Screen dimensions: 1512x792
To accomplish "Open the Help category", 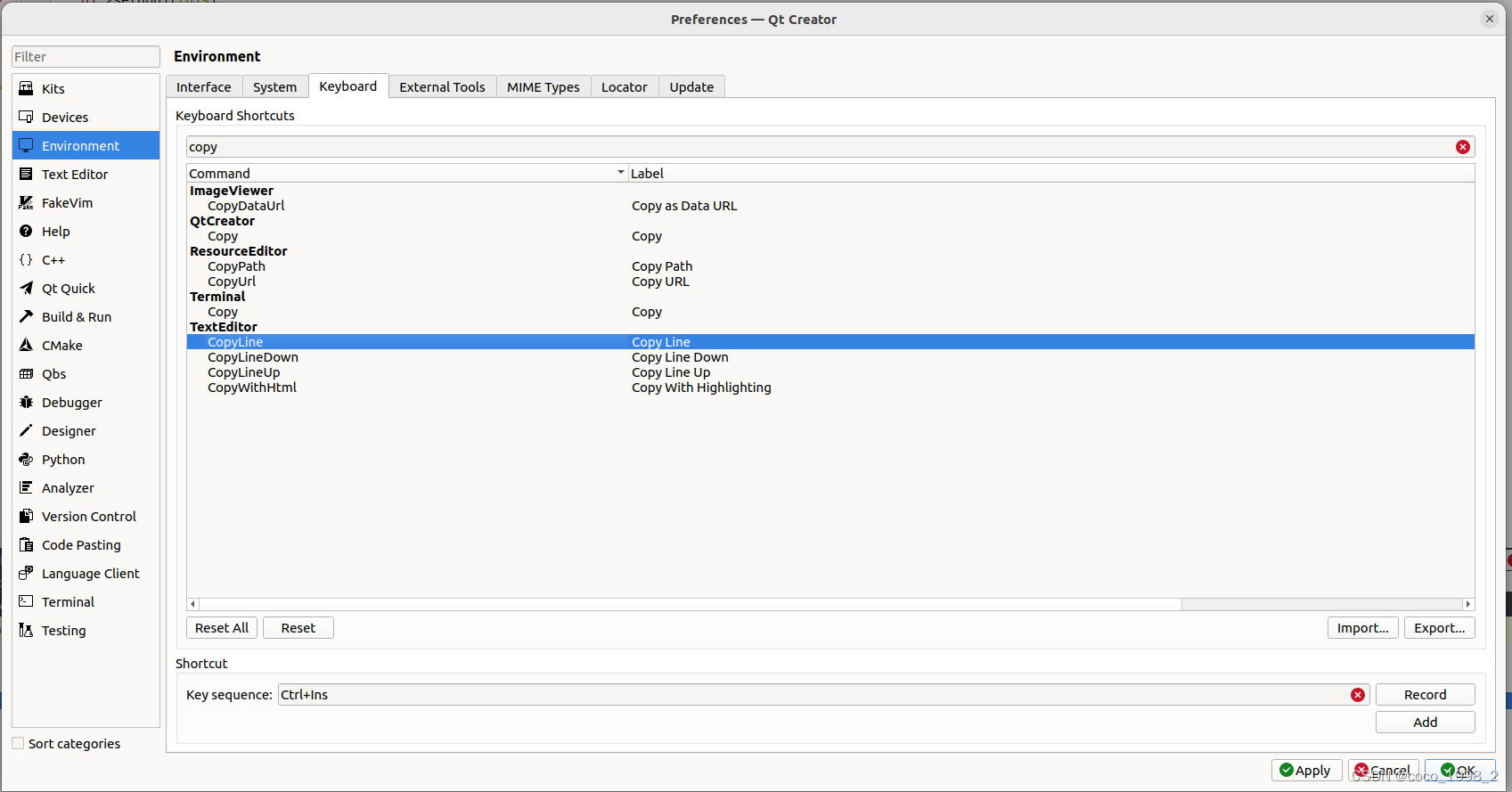I will pyautogui.click(x=86, y=232).
